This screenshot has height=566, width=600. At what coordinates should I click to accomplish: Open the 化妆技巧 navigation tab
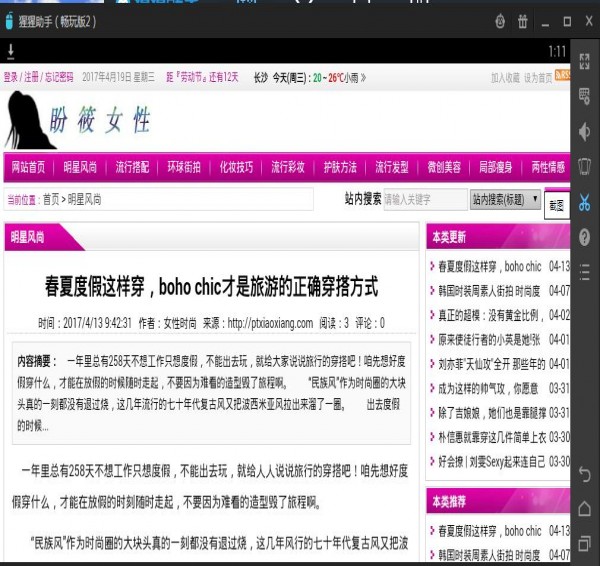pos(236,167)
